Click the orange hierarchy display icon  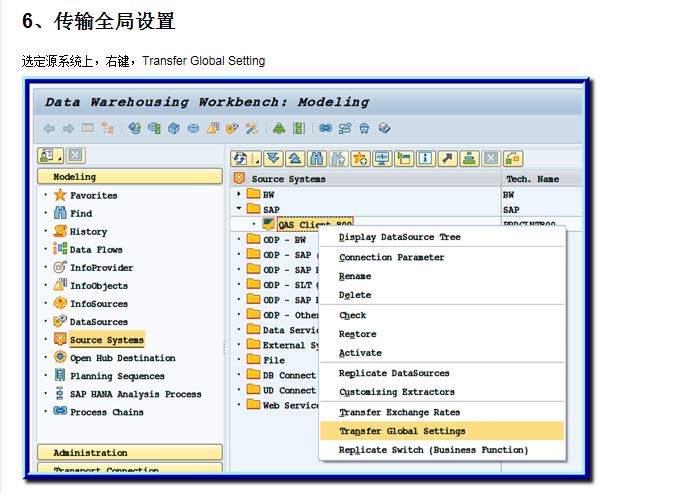pyautogui.click(x=107, y=128)
